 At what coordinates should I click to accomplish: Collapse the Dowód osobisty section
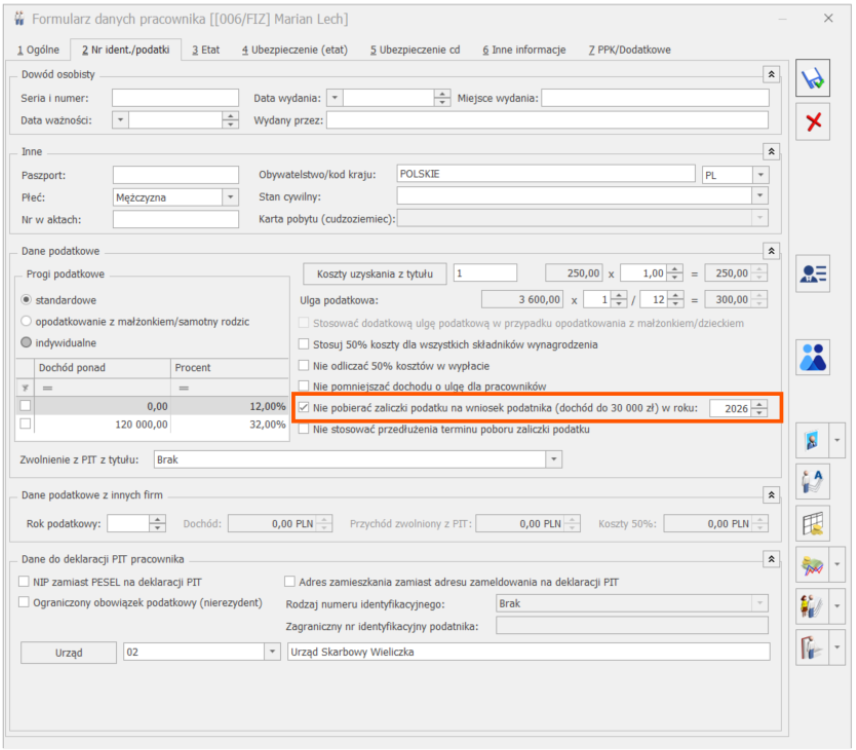tap(771, 74)
